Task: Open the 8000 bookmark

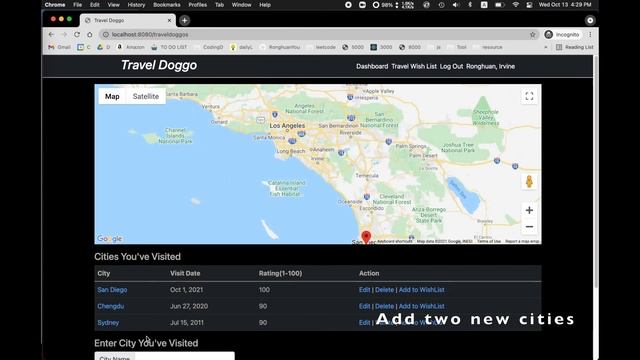Action: coord(410,47)
